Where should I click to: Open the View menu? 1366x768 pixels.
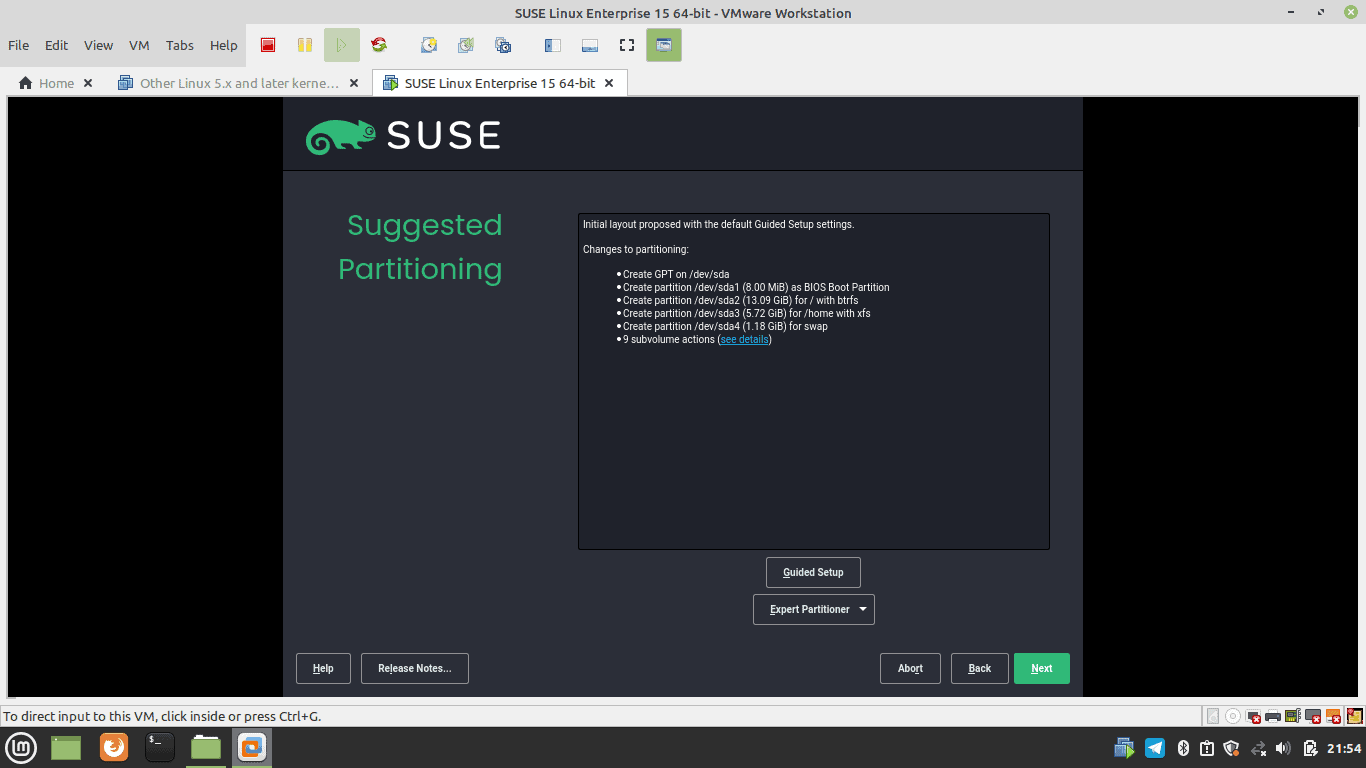point(98,45)
